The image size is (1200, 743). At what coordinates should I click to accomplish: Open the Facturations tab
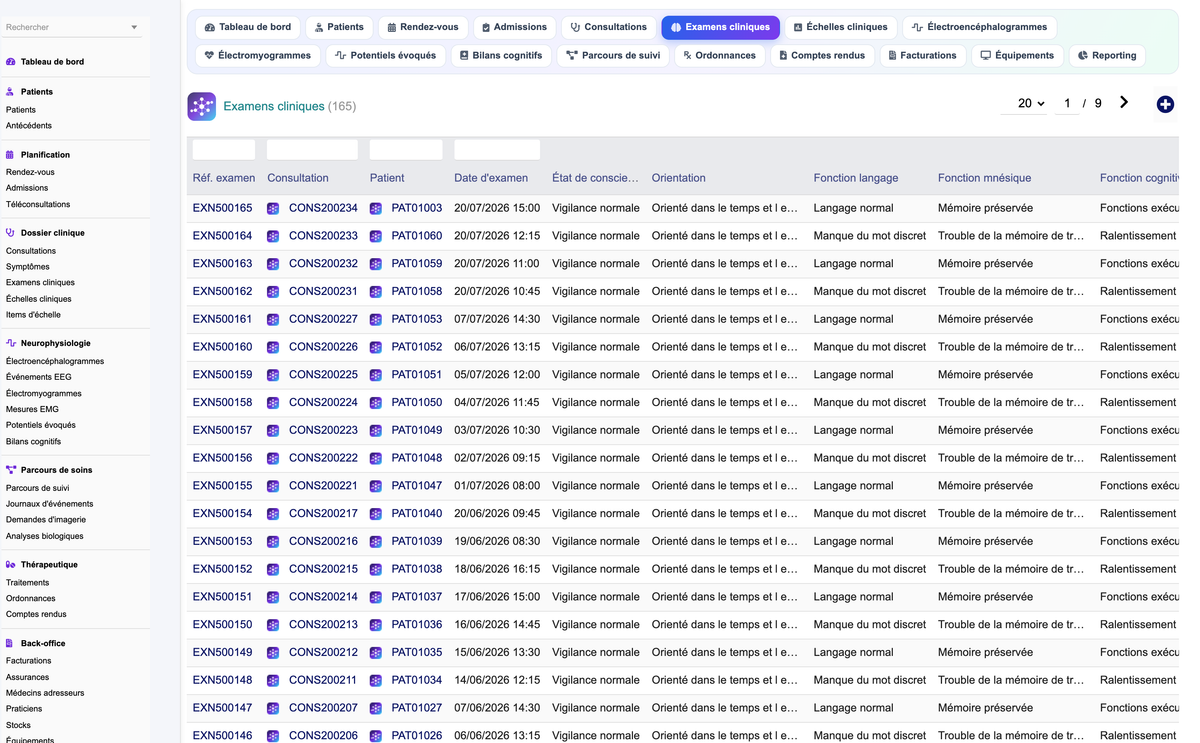922,55
